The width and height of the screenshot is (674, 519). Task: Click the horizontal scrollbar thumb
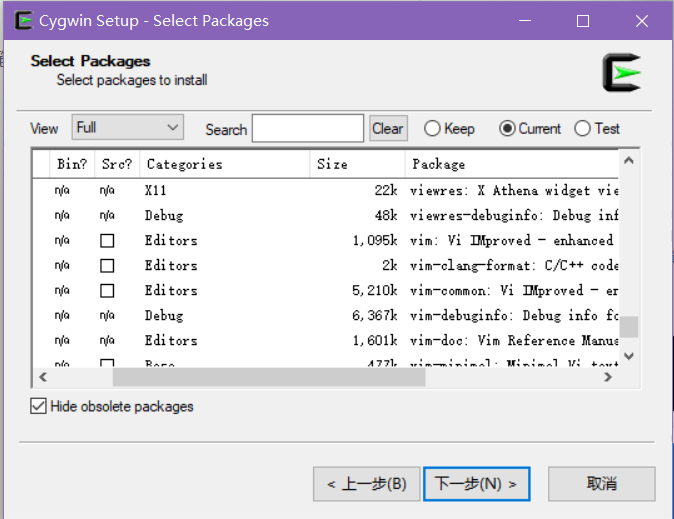(x=269, y=377)
